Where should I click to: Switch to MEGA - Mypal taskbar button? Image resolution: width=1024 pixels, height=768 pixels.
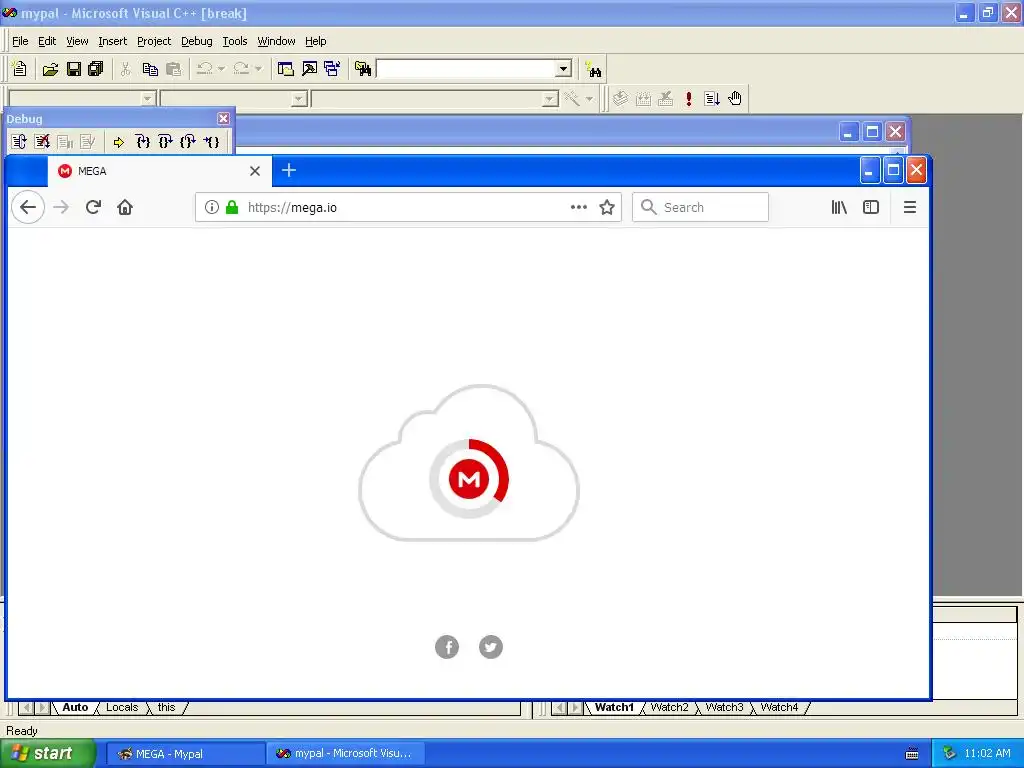(185, 754)
